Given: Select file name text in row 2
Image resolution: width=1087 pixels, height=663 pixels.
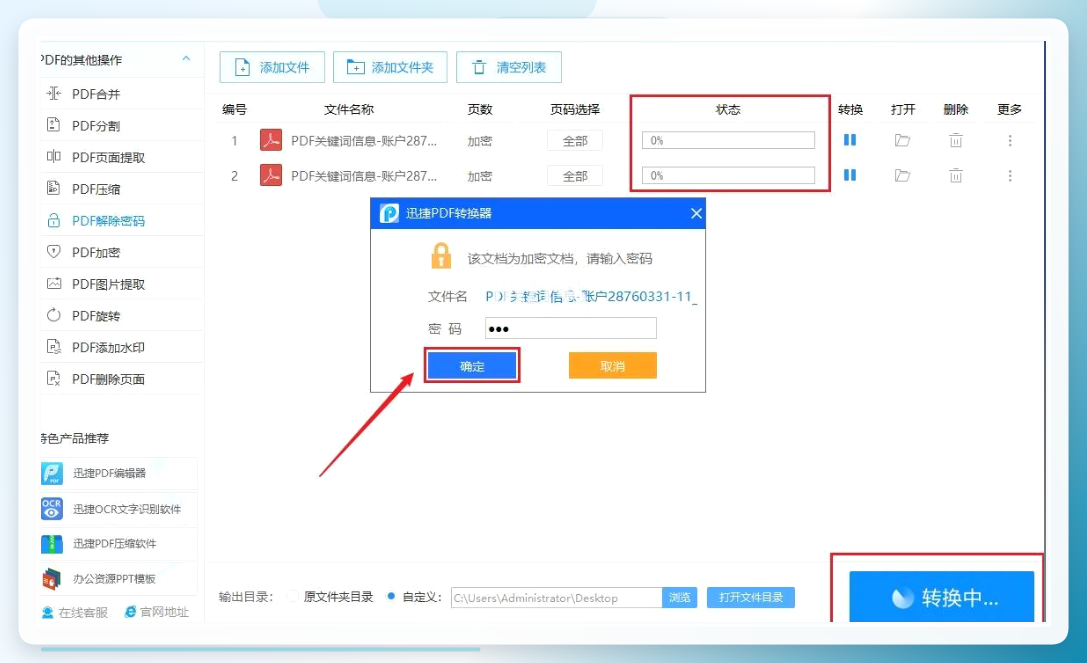Looking at the screenshot, I should [x=364, y=176].
